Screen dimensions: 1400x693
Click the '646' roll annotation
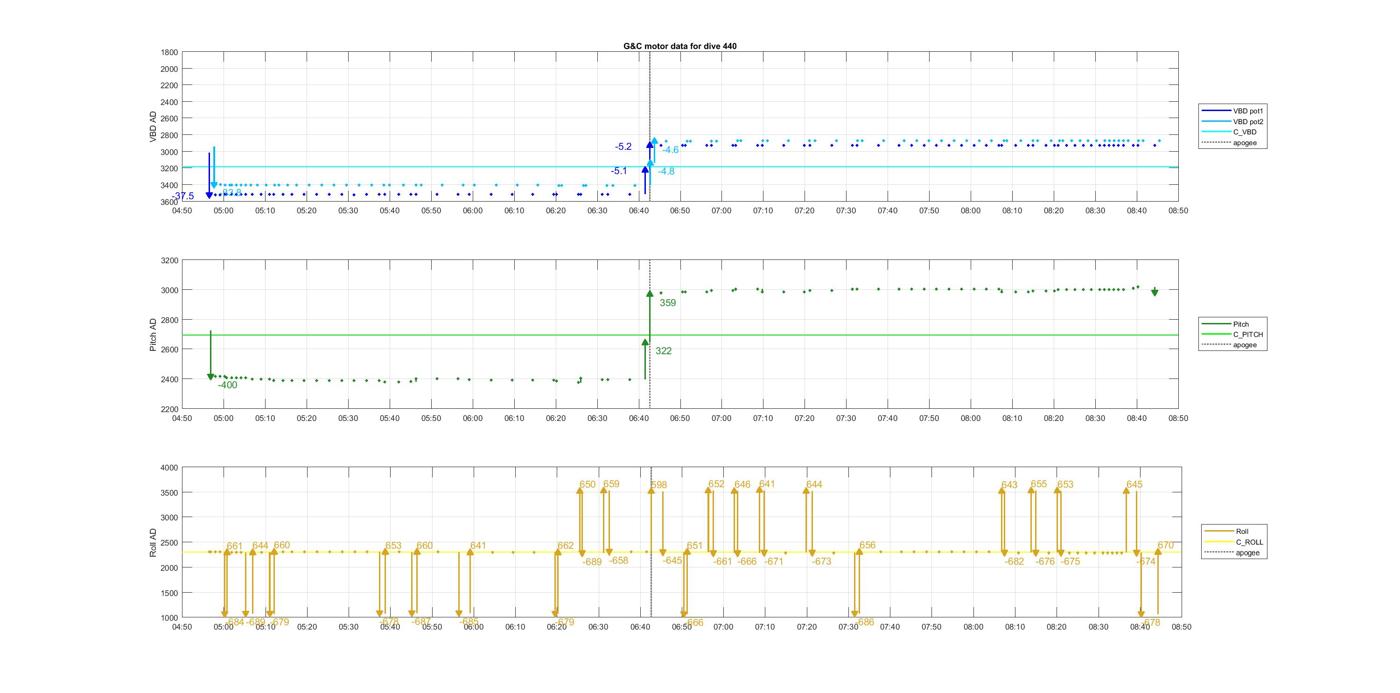click(742, 485)
